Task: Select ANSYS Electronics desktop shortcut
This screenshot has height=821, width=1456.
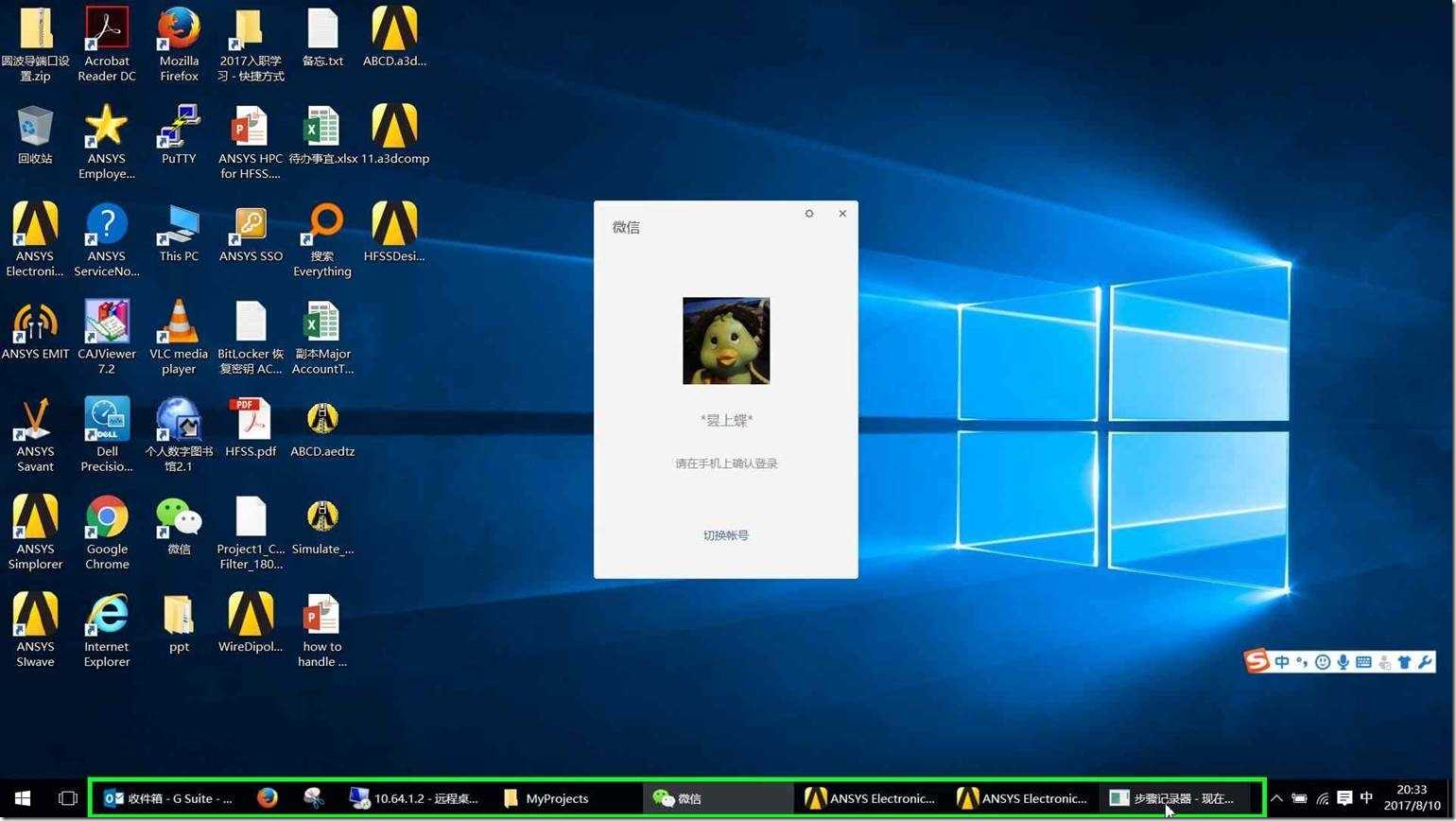Action: pos(35,239)
